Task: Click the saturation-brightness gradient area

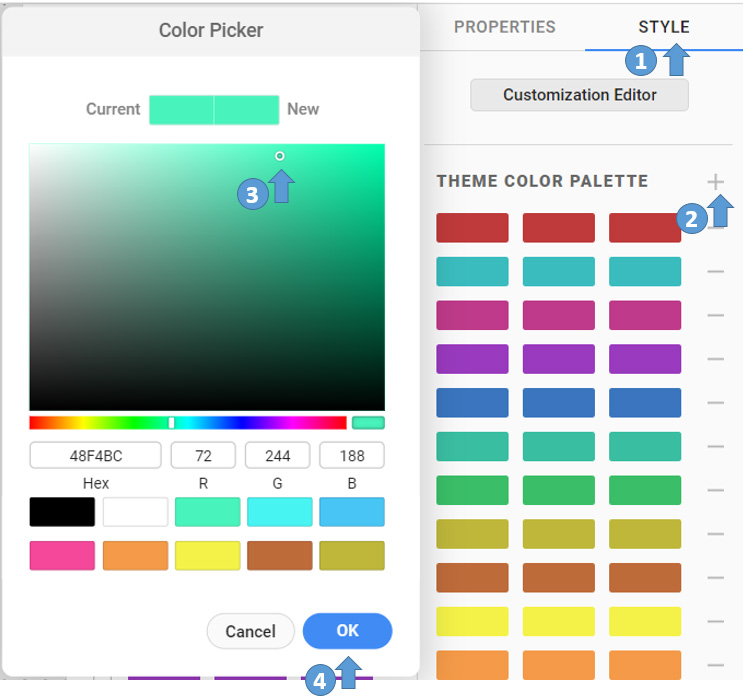Action: click(207, 277)
